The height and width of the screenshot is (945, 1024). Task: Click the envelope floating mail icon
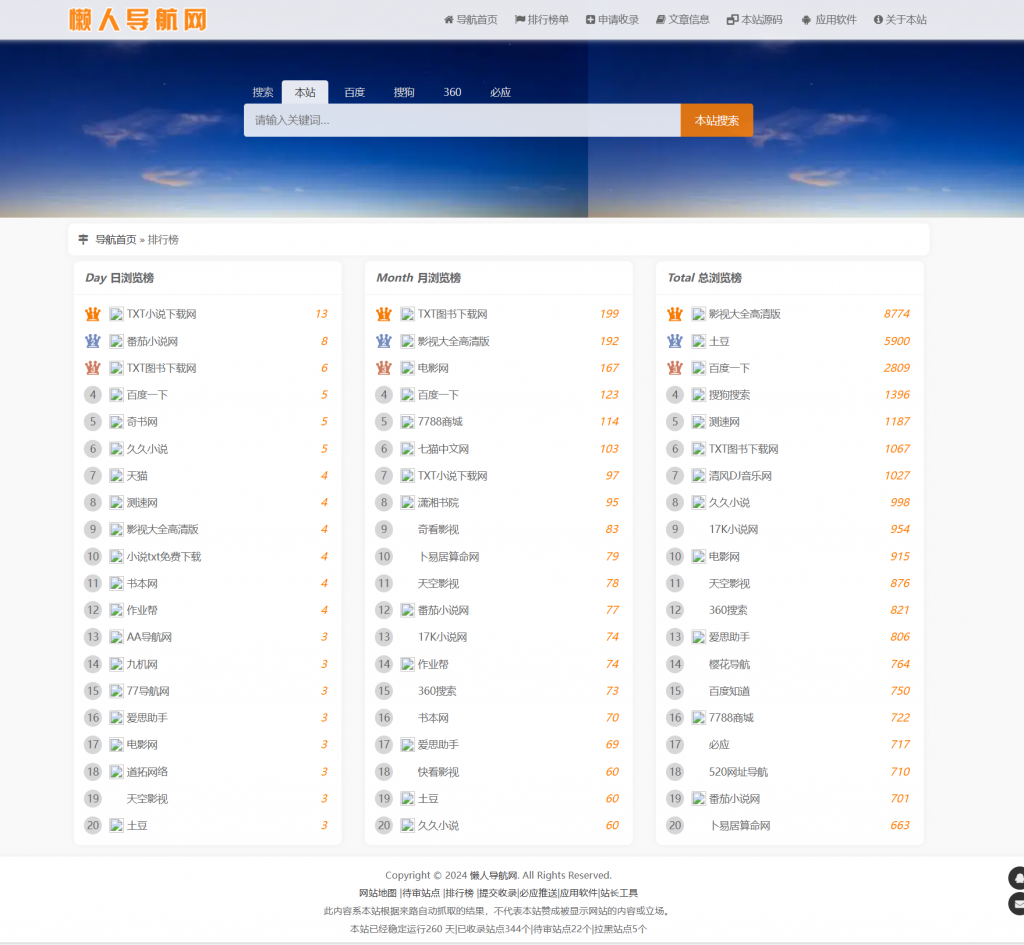point(1017,904)
